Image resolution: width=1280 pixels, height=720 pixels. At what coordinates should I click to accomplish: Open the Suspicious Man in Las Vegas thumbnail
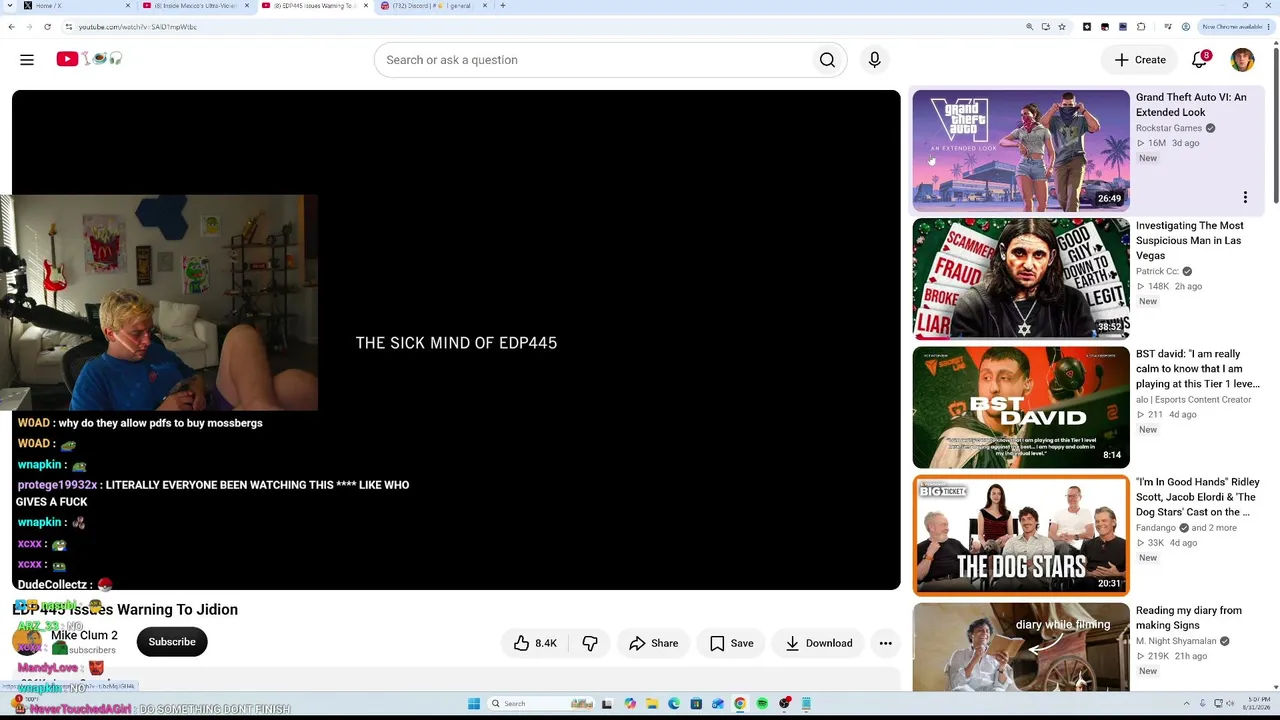coord(1021,279)
